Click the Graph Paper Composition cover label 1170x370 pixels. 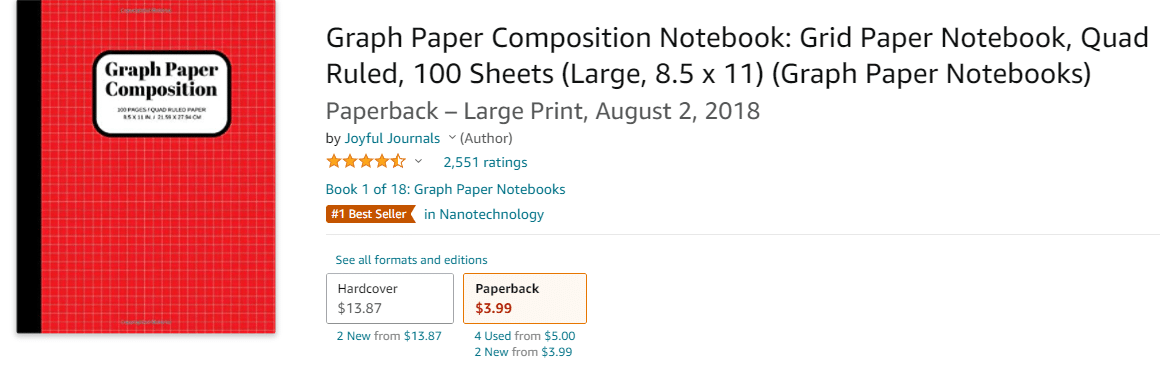pos(161,93)
